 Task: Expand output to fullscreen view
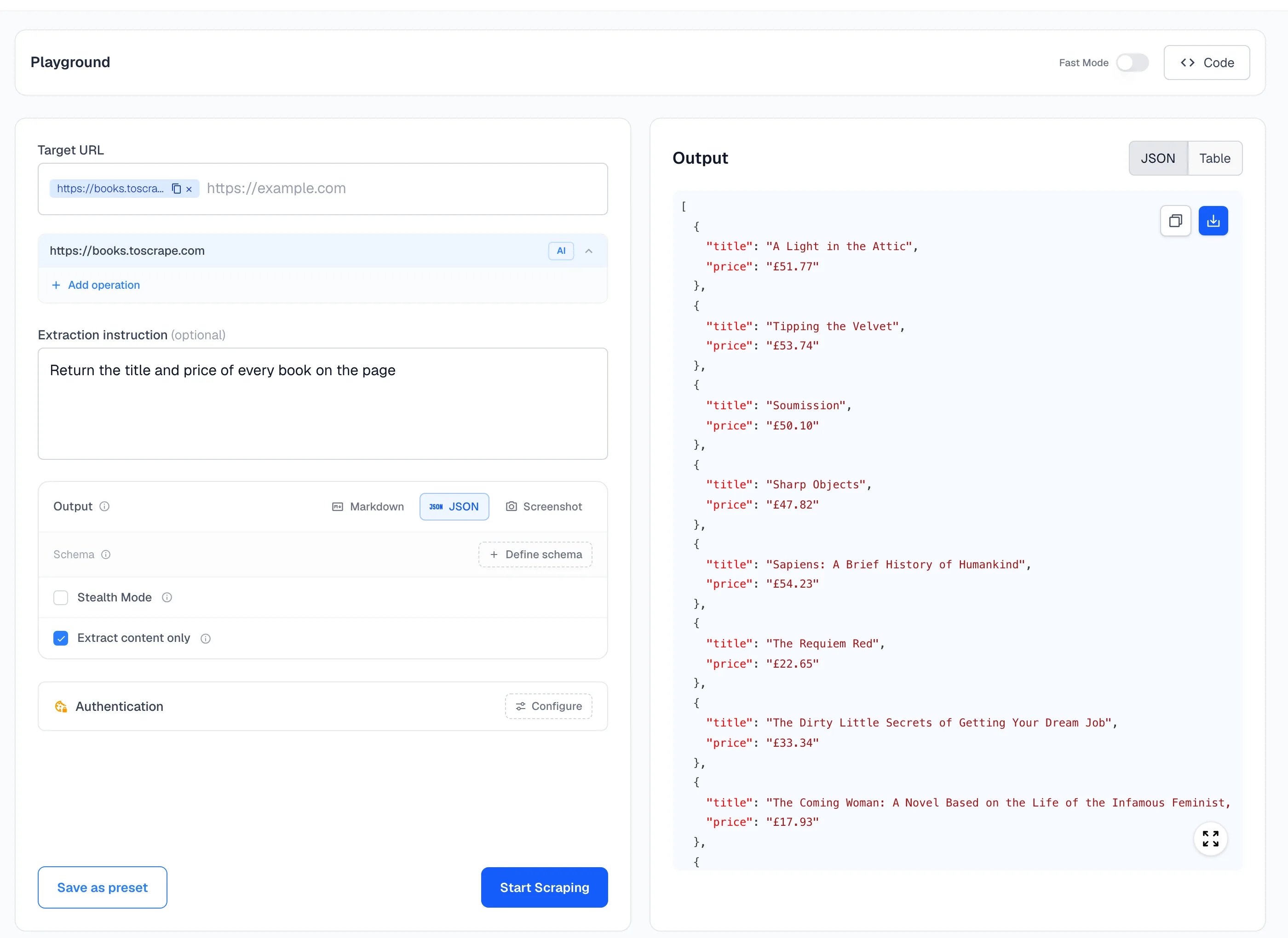[x=1210, y=839]
